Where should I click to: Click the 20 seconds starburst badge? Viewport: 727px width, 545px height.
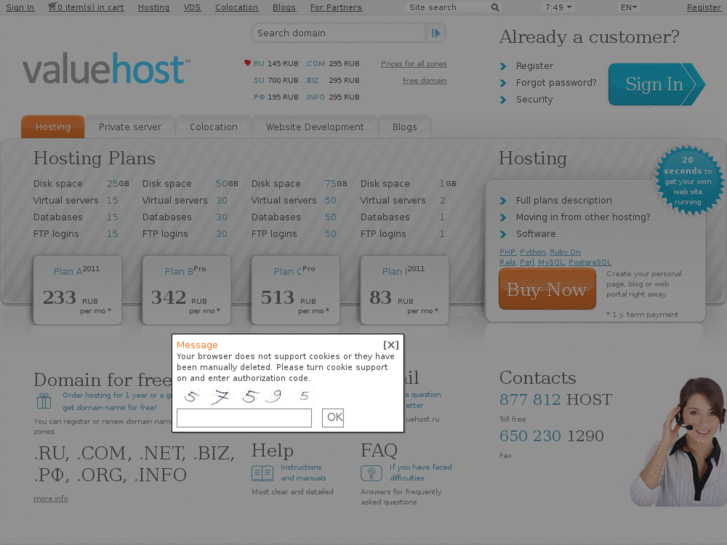pyautogui.click(x=688, y=180)
